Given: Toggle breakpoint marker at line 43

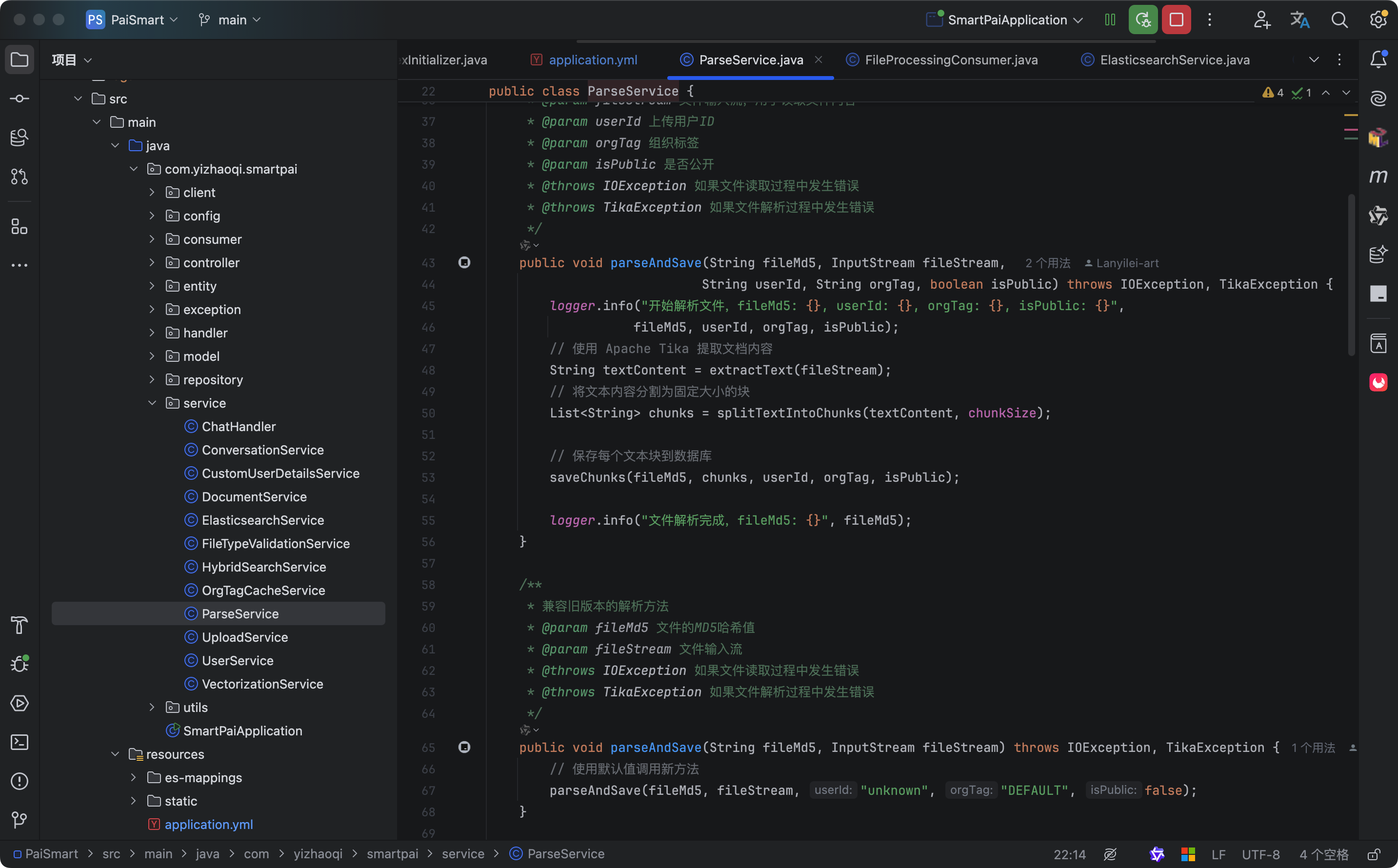Looking at the screenshot, I should tap(464, 263).
